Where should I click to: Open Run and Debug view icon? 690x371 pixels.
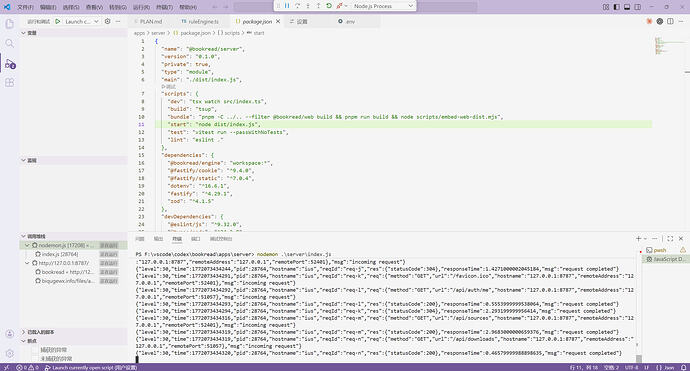[x=10, y=64]
